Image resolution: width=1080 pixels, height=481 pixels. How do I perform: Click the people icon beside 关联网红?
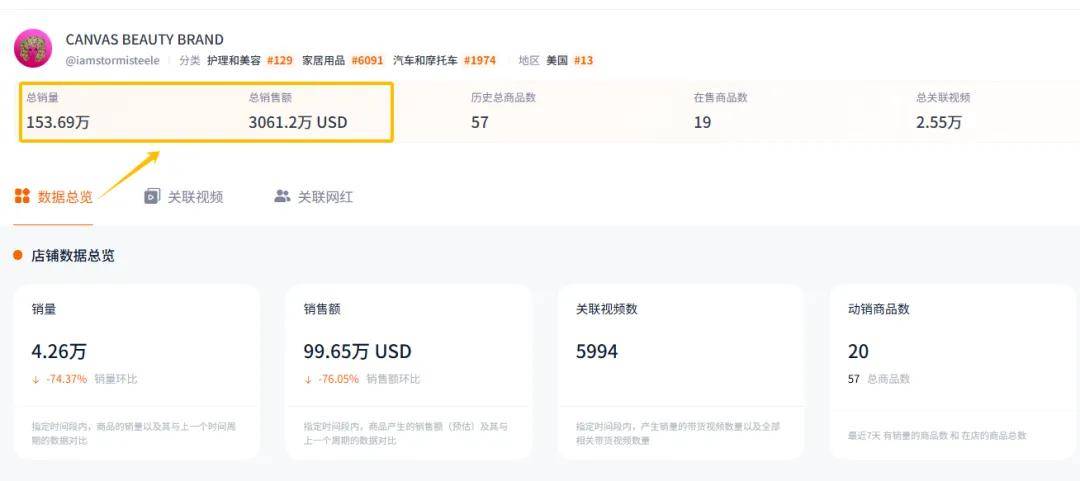tap(282, 196)
